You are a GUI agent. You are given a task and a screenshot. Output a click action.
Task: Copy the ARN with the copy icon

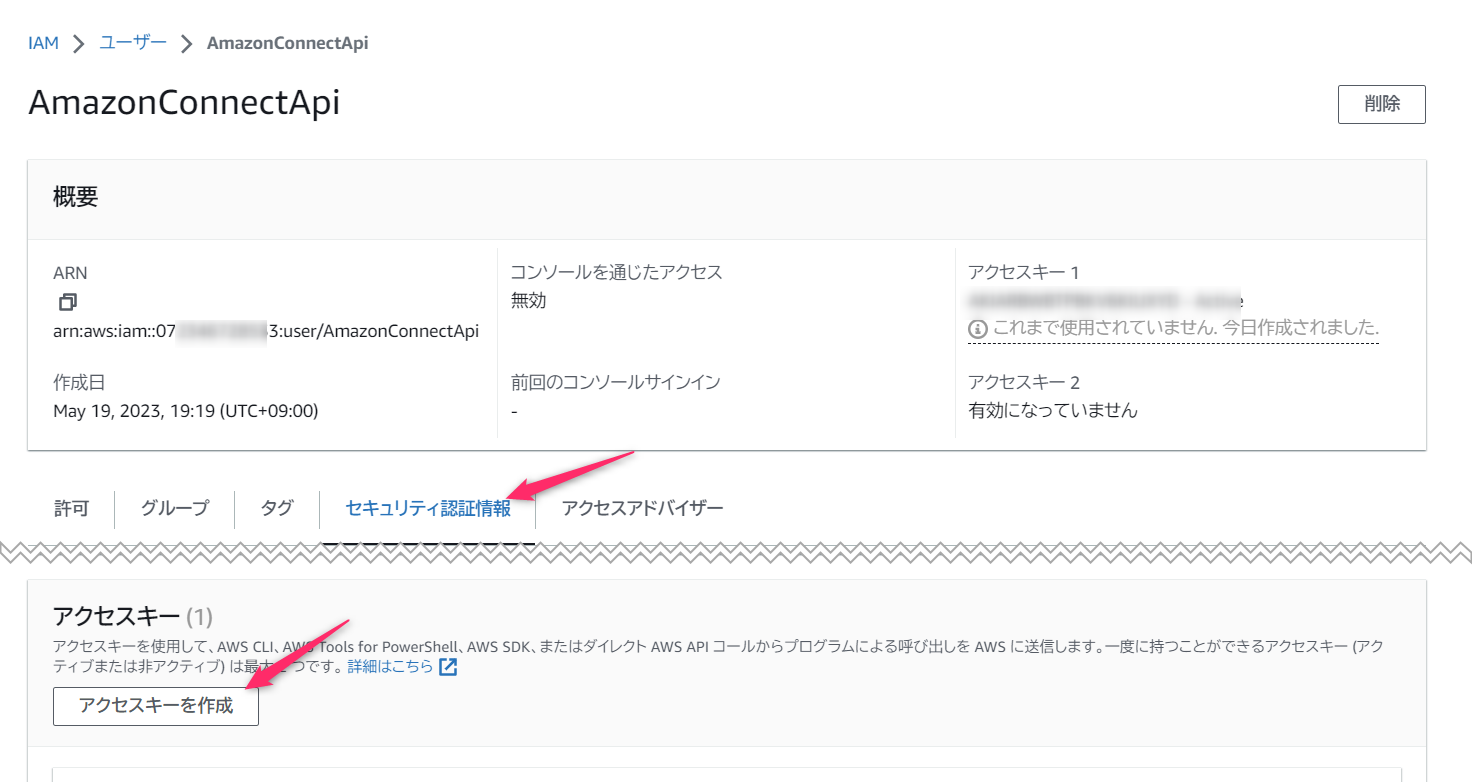(x=68, y=301)
